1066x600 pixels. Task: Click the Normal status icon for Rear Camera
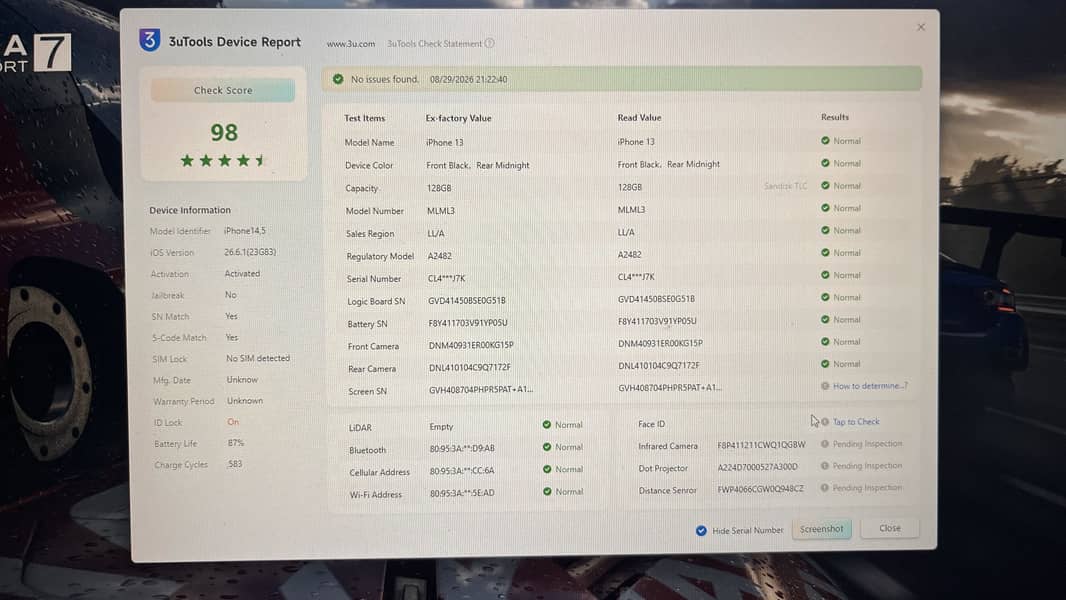pyautogui.click(x=825, y=364)
